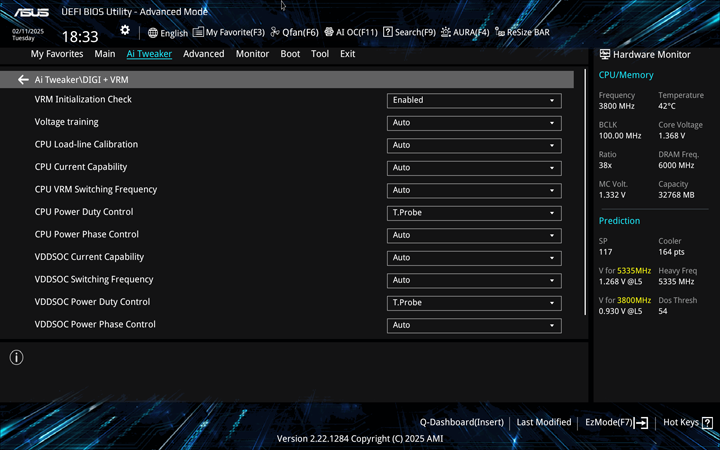
Task: Open Search(F9) tool
Action: pyautogui.click(x=409, y=32)
